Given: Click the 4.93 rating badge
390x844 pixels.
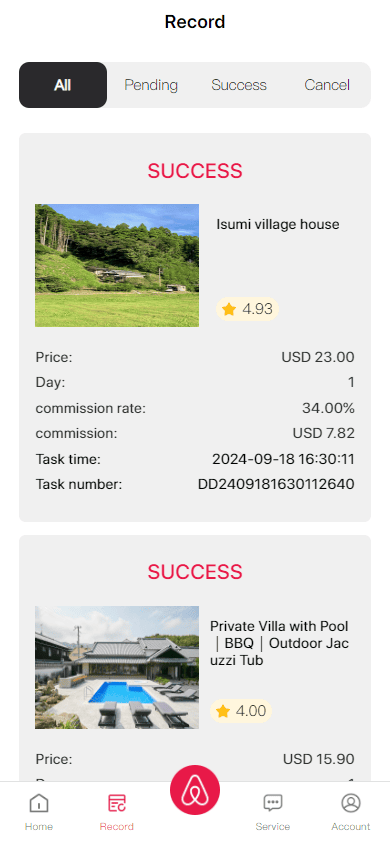Looking at the screenshot, I should pos(247,309).
